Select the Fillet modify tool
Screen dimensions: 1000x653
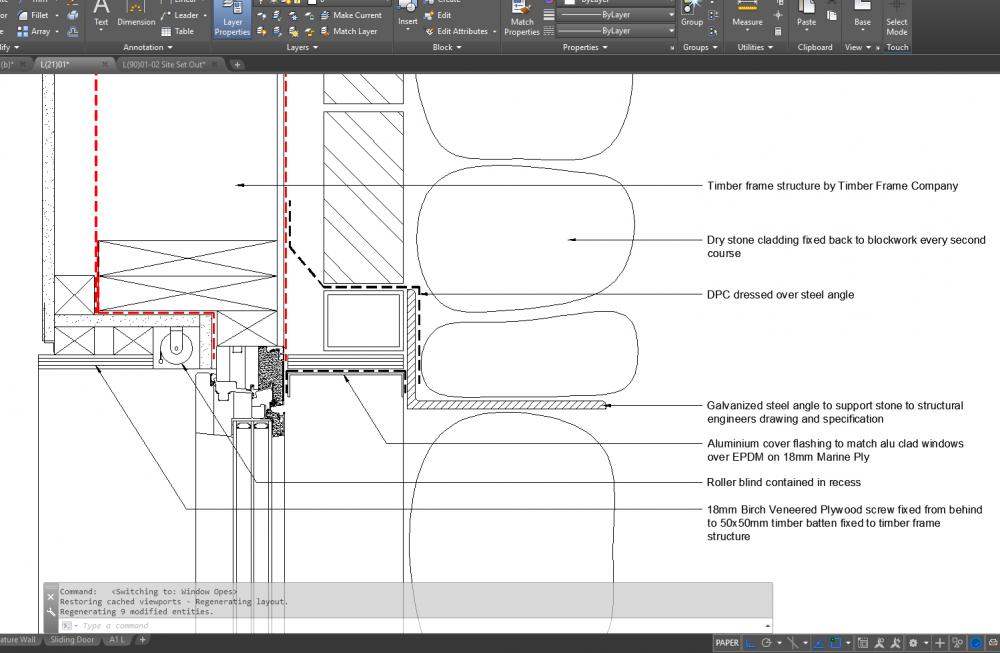pyautogui.click(x=33, y=15)
